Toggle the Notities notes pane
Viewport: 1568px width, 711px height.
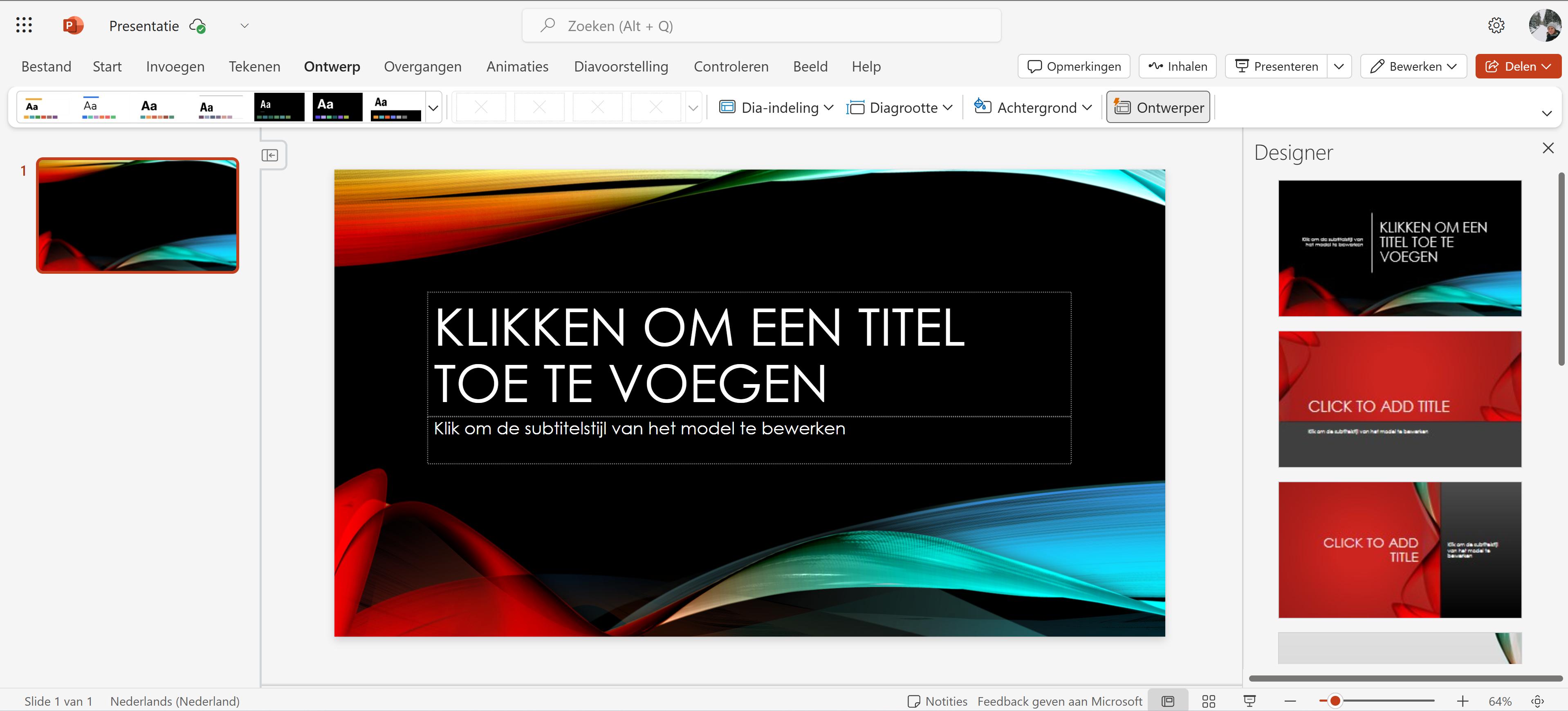point(937,701)
